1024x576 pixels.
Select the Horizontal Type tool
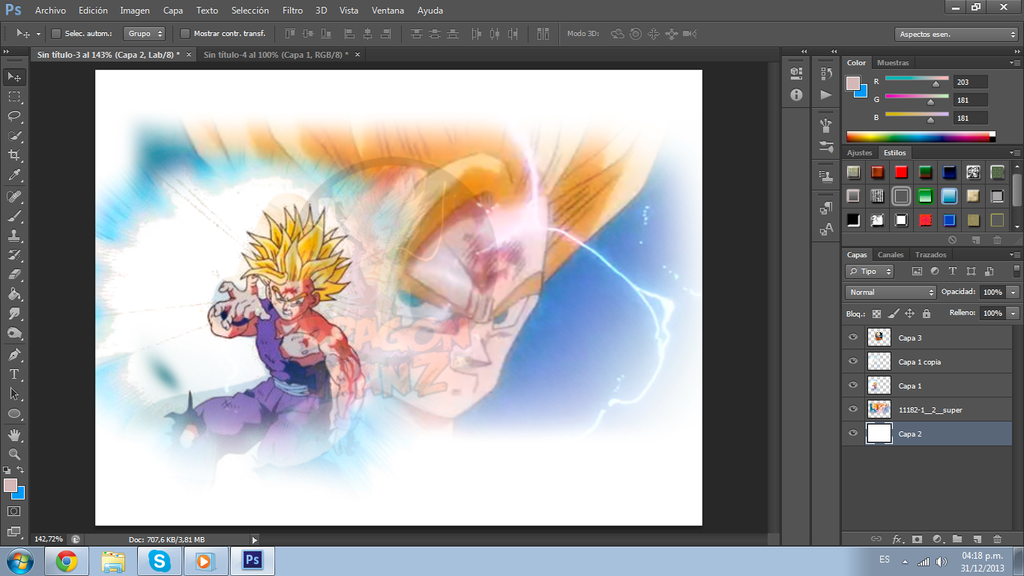click(14, 374)
